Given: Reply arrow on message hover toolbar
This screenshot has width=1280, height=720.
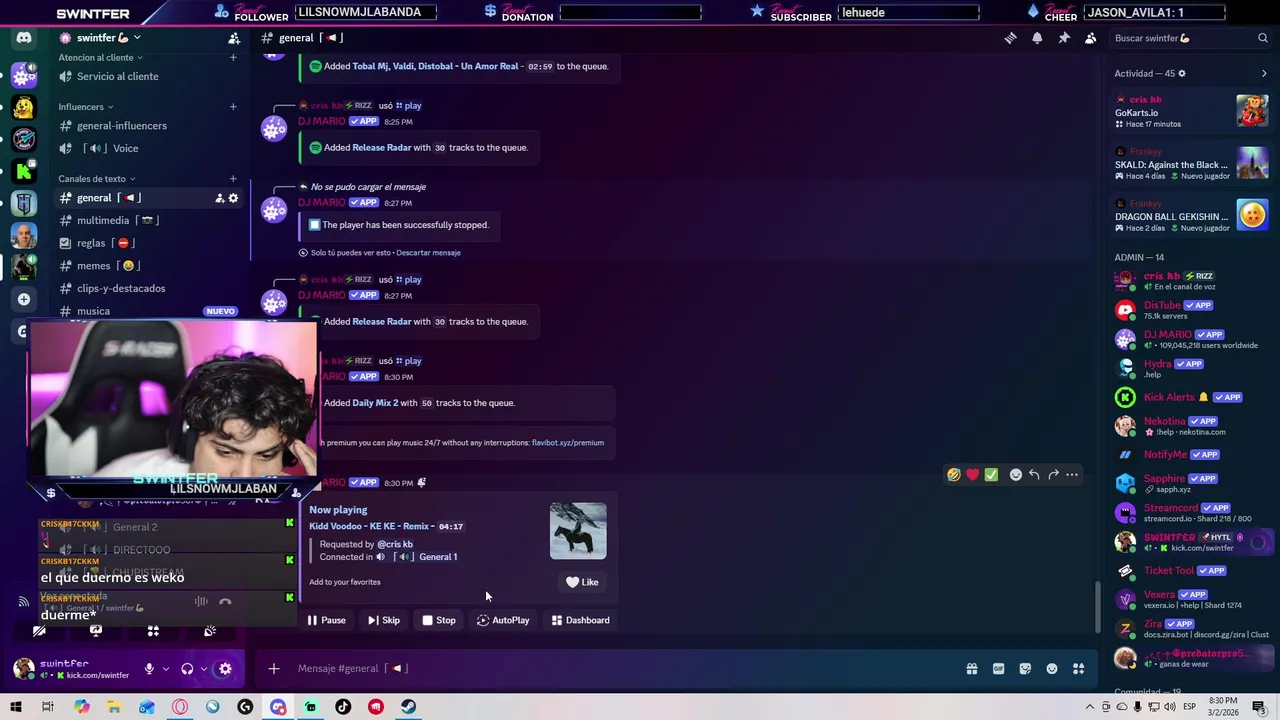Looking at the screenshot, I should click(1034, 475).
